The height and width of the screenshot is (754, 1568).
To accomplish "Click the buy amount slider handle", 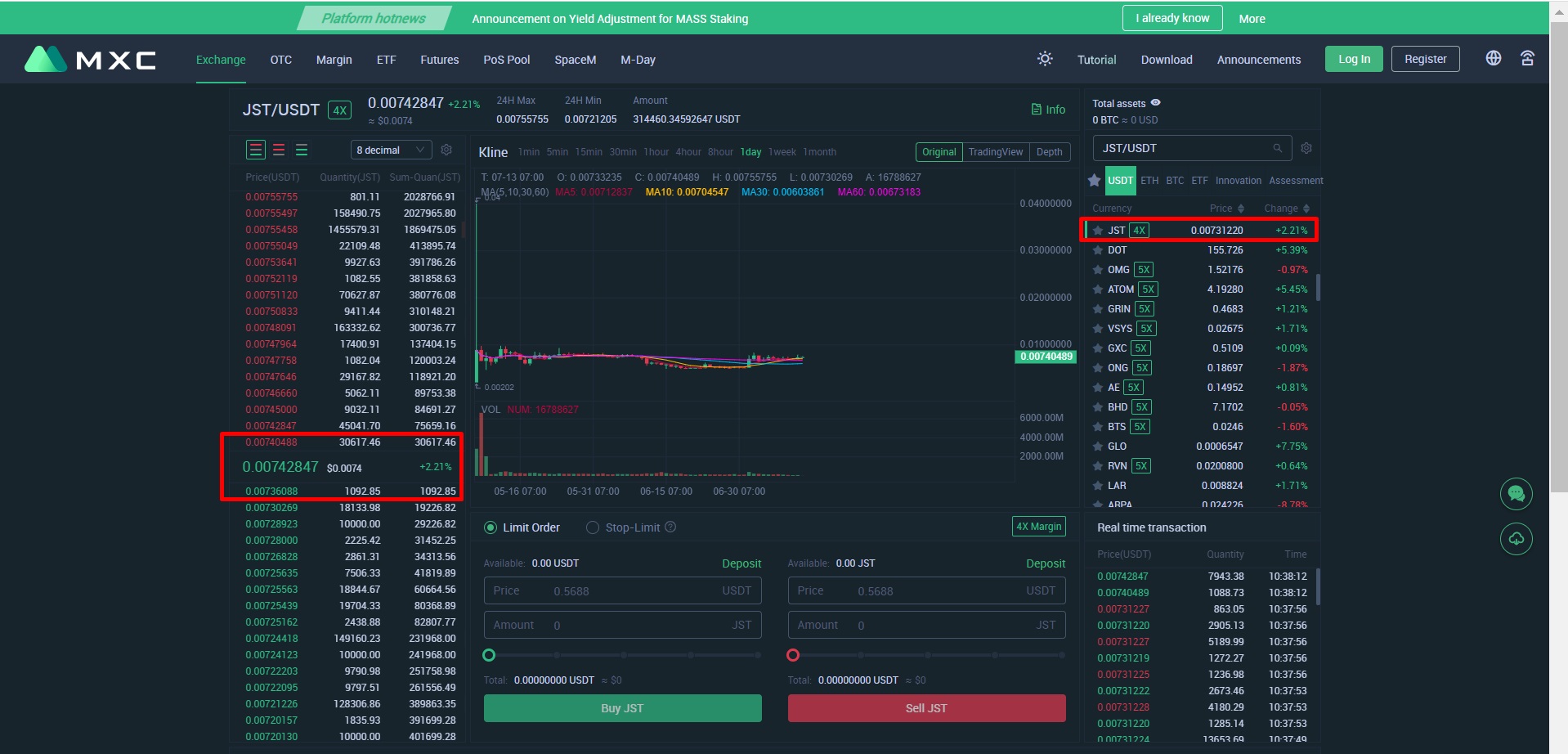I will [489, 655].
